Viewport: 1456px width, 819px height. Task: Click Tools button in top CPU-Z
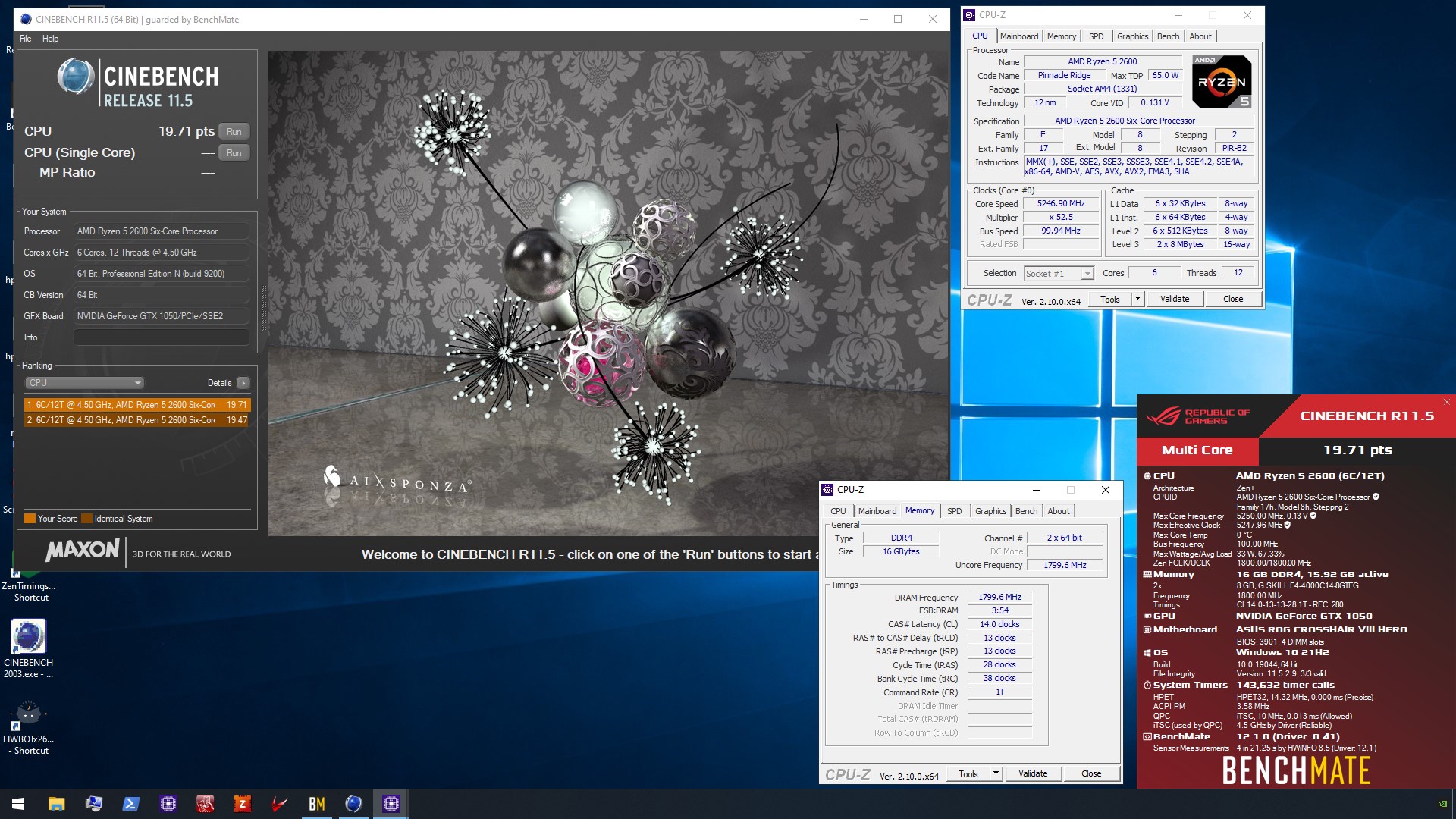1110,299
